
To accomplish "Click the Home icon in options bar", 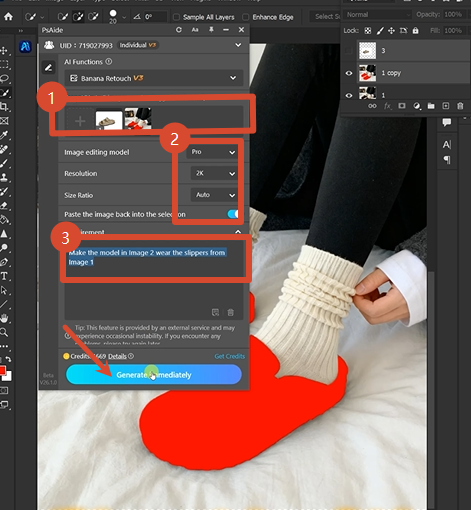I will [x=8, y=16].
